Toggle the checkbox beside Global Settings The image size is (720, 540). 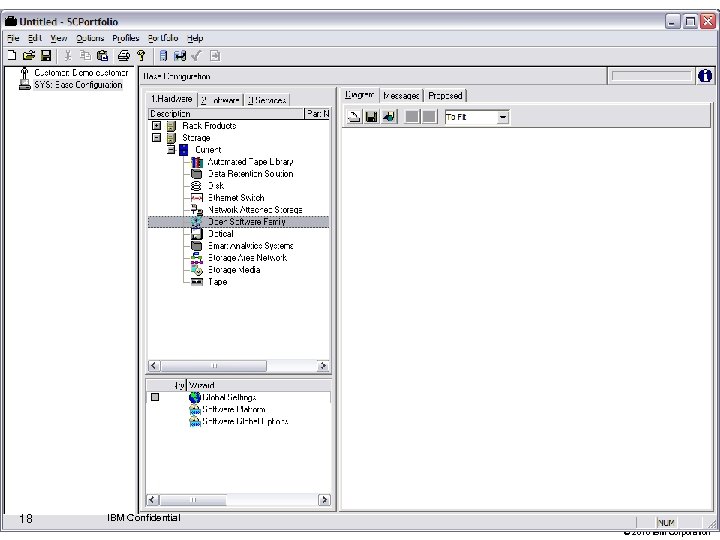155,397
